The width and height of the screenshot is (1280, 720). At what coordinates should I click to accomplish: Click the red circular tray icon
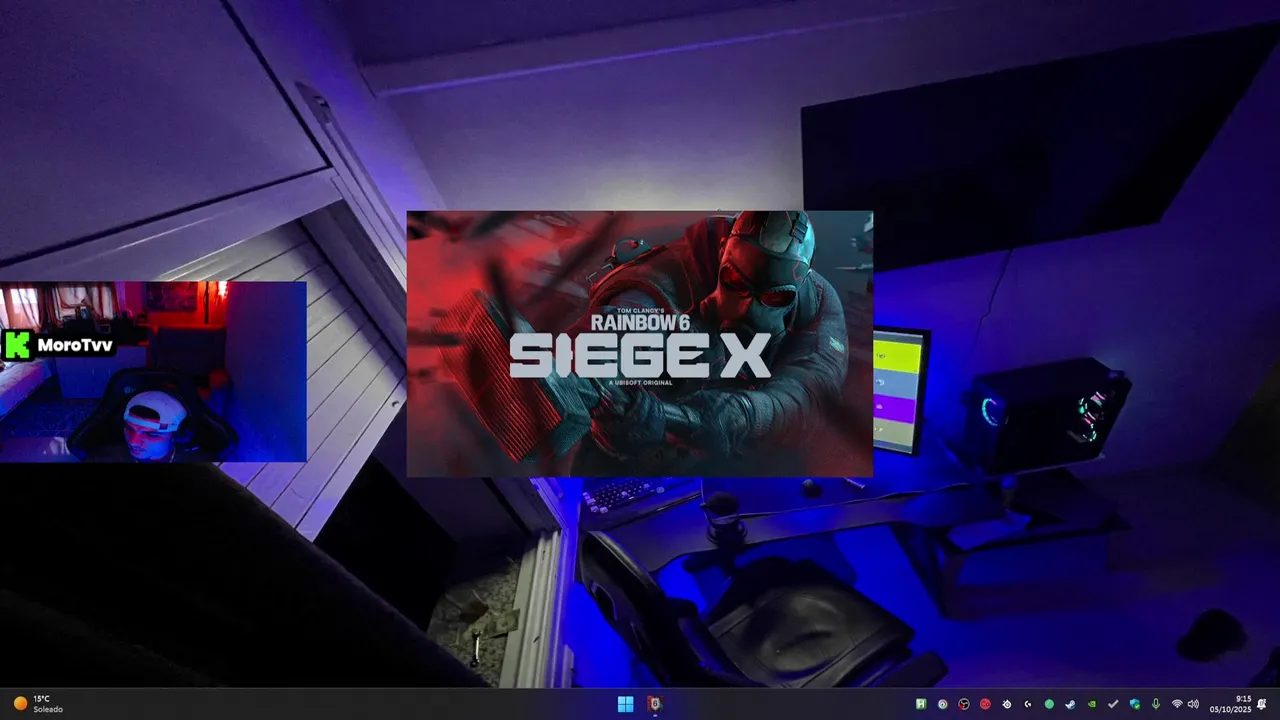(x=985, y=704)
